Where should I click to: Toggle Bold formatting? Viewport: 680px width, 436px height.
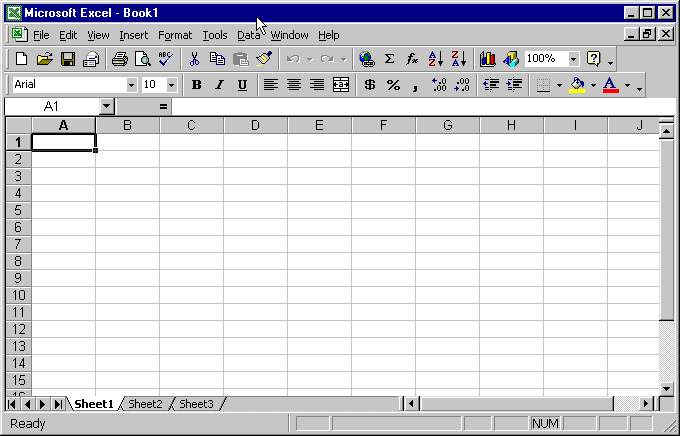pos(196,85)
